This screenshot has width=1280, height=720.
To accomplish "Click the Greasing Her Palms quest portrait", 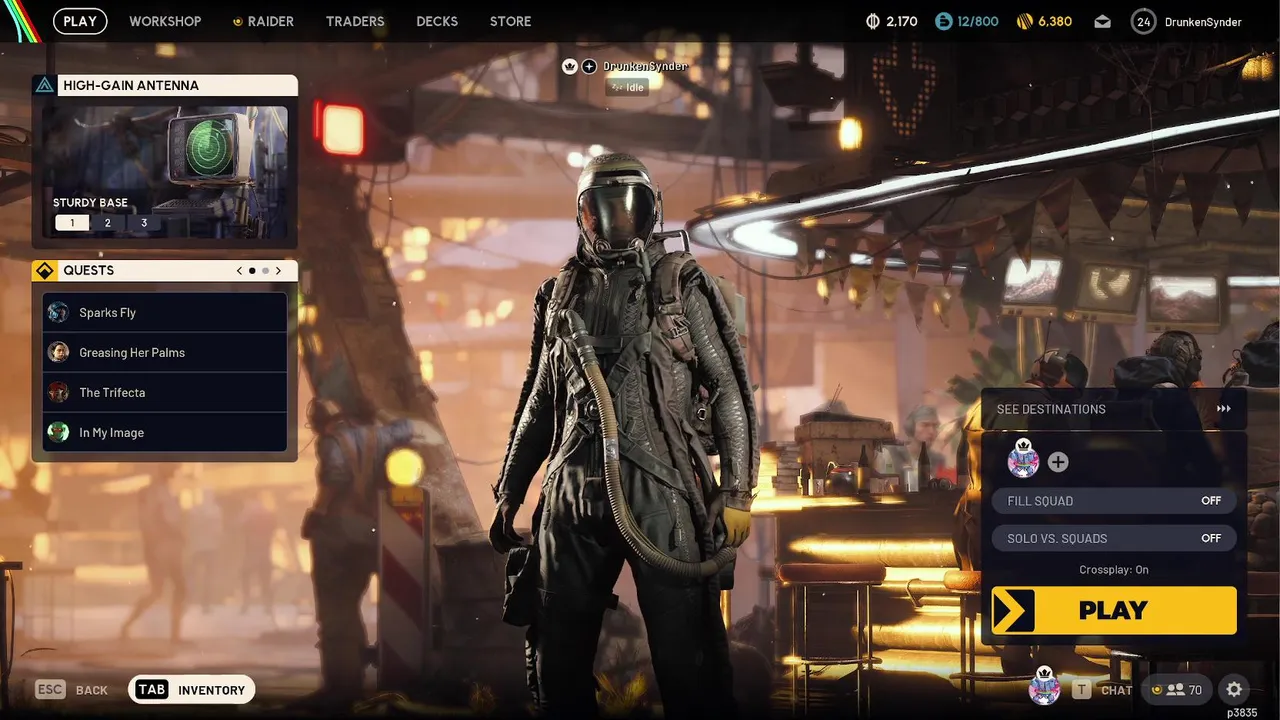I will [x=59, y=352].
